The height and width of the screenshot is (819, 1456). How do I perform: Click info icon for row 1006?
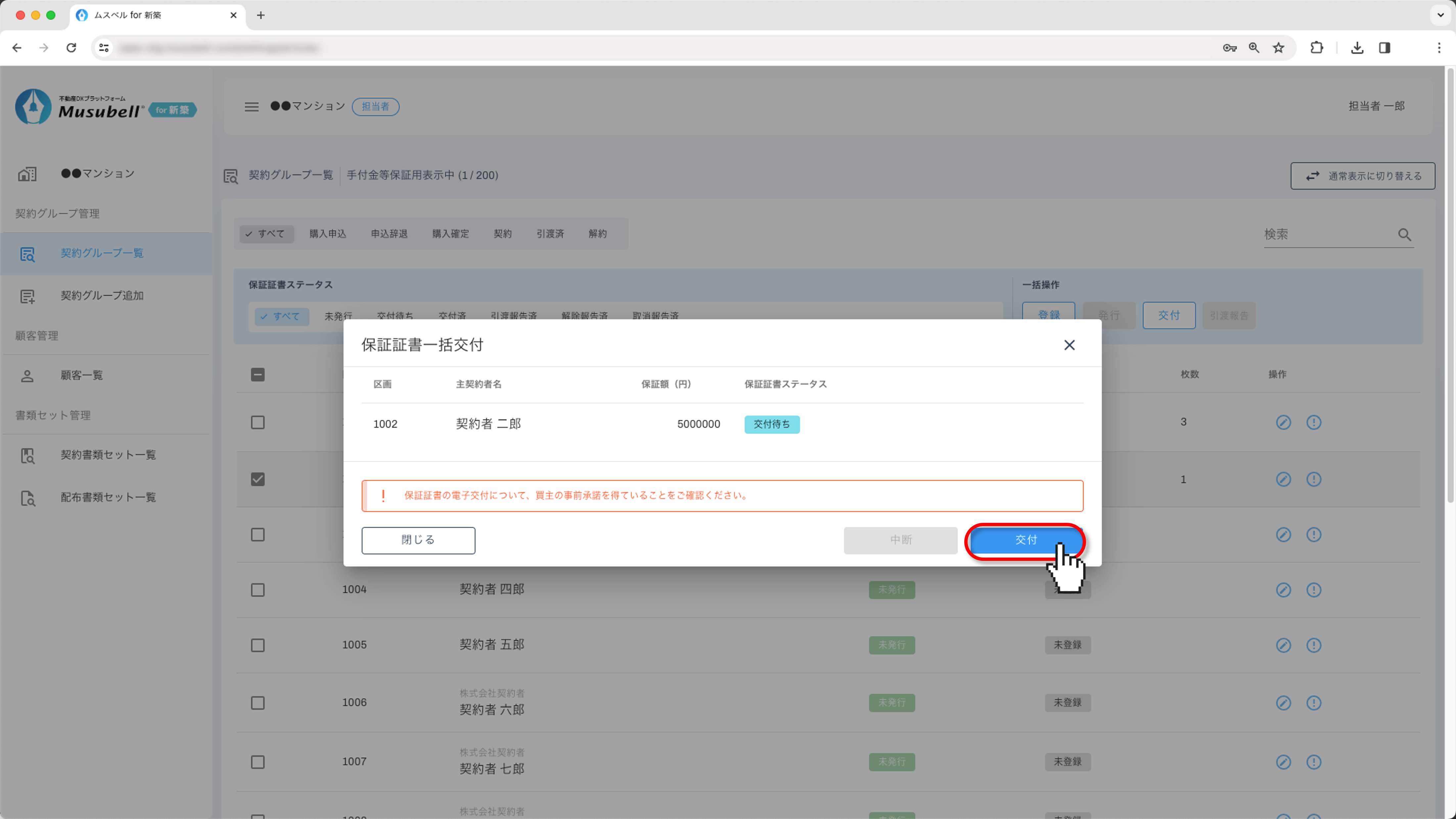pos(1314,703)
